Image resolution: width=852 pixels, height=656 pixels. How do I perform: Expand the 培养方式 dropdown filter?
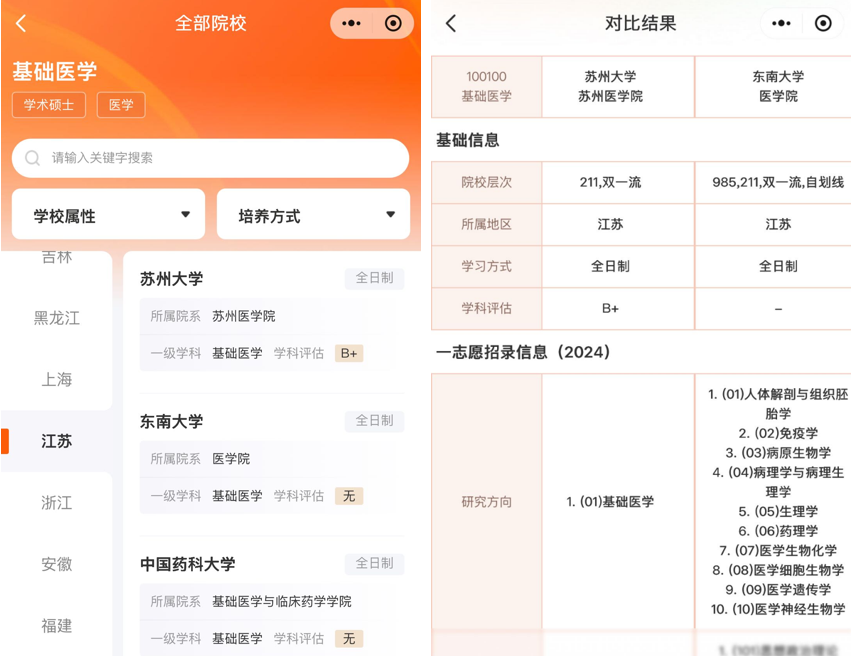coord(313,215)
